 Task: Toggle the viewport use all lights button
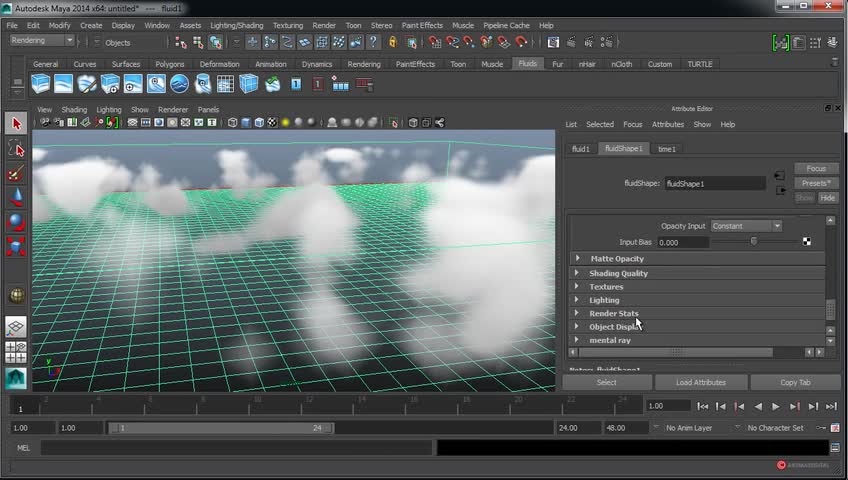point(286,123)
